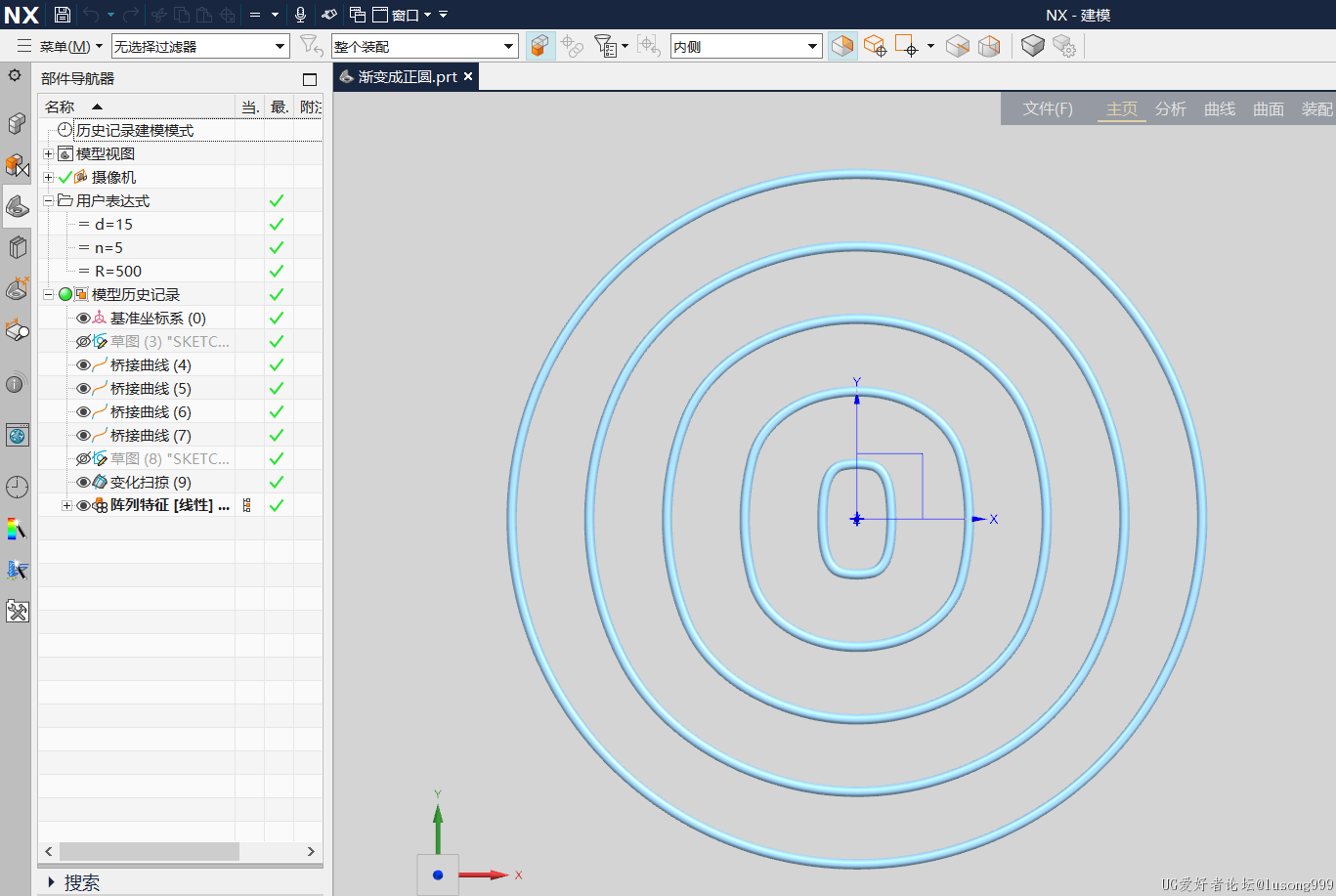Select 历史记录建模模式 row
This screenshot has height=896, width=1336.
click(180, 130)
